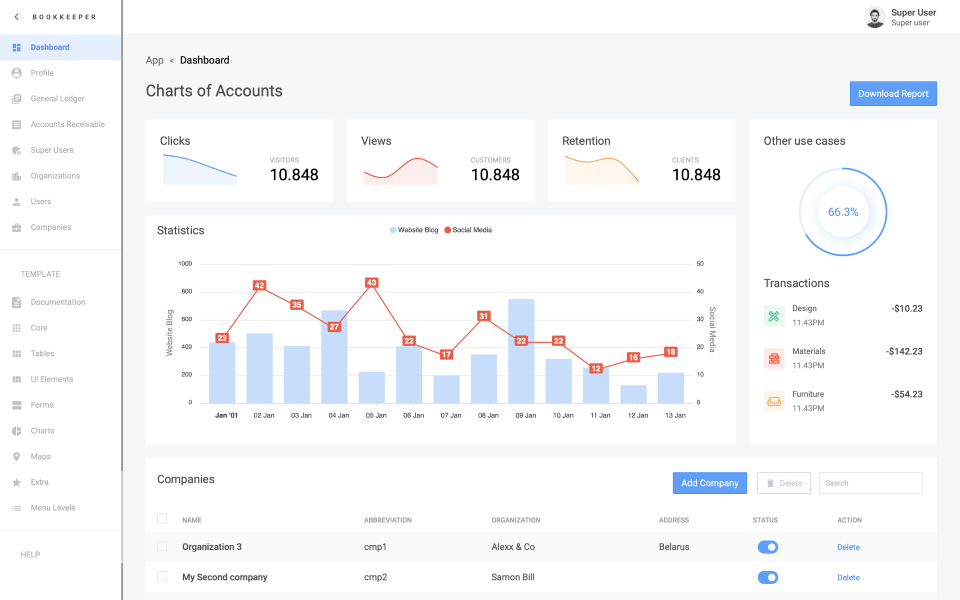The height and width of the screenshot is (600, 960).
Task: Open the General Ledger sidebar icon
Action: coord(15,98)
